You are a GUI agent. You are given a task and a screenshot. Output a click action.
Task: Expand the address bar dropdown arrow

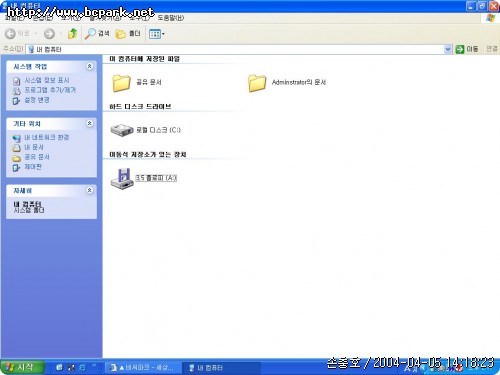pos(448,49)
